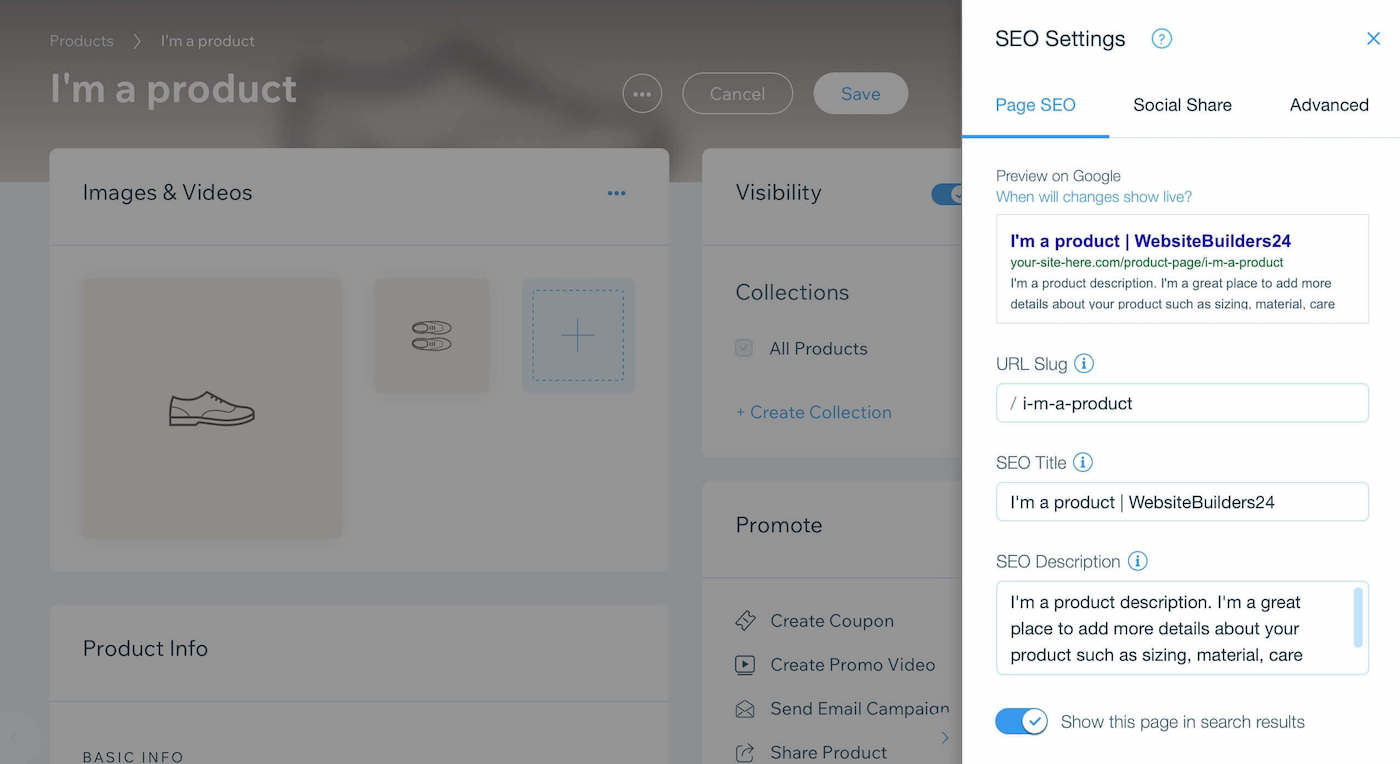Click the Cancel button

tap(737, 94)
